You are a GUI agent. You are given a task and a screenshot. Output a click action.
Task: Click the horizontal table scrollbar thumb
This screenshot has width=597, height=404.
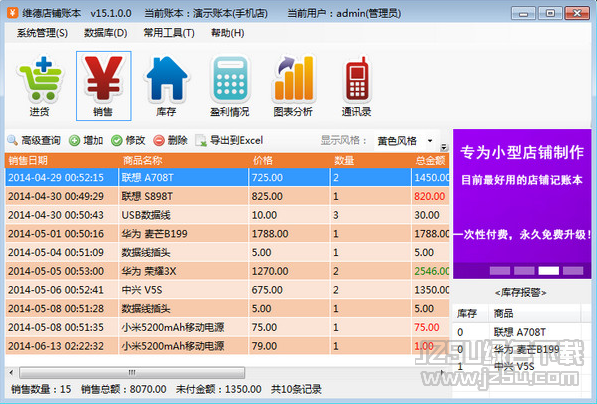coord(132,372)
